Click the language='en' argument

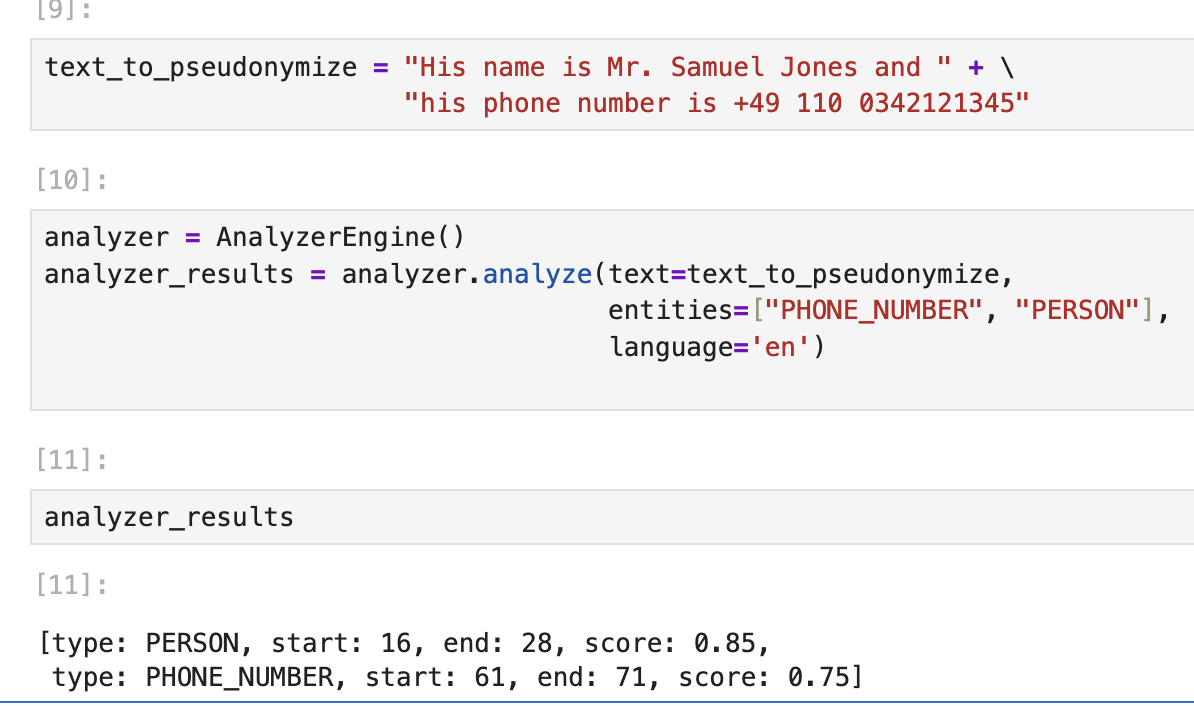[710, 347]
